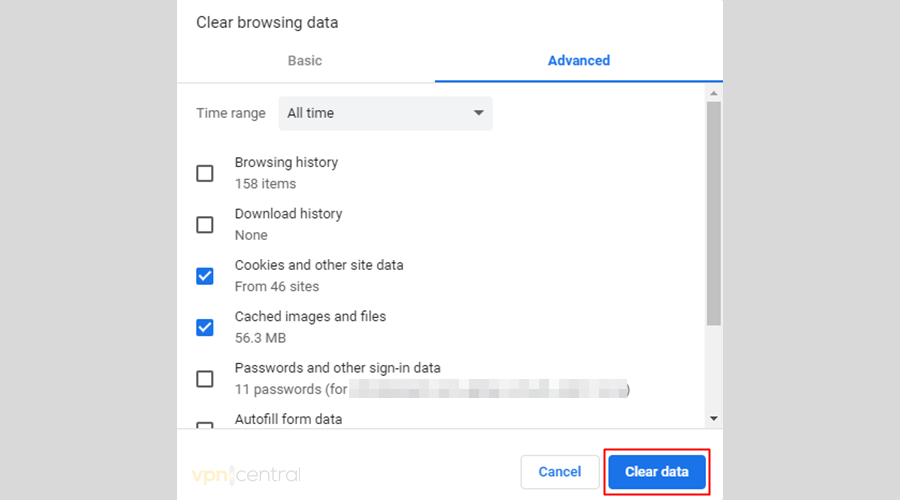Click the Cookies and other site data label
This screenshot has width=900, height=500.
click(319, 265)
